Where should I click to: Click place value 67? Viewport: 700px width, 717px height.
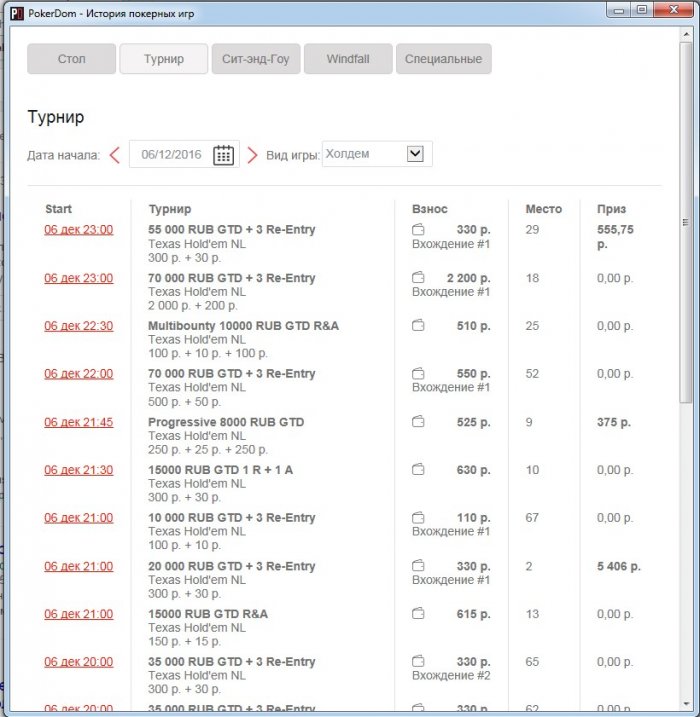[532, 518]
